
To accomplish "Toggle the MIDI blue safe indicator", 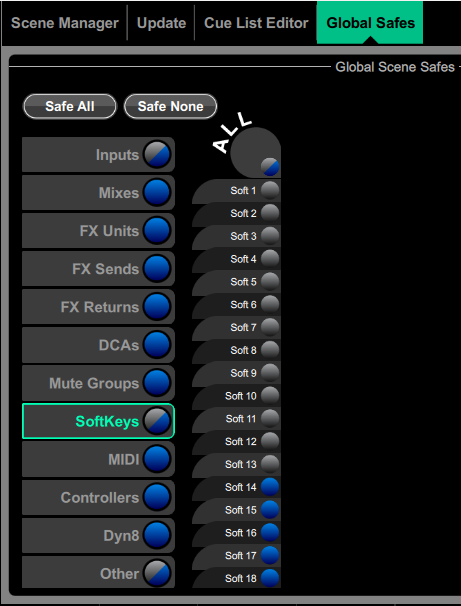I will 157,459.
